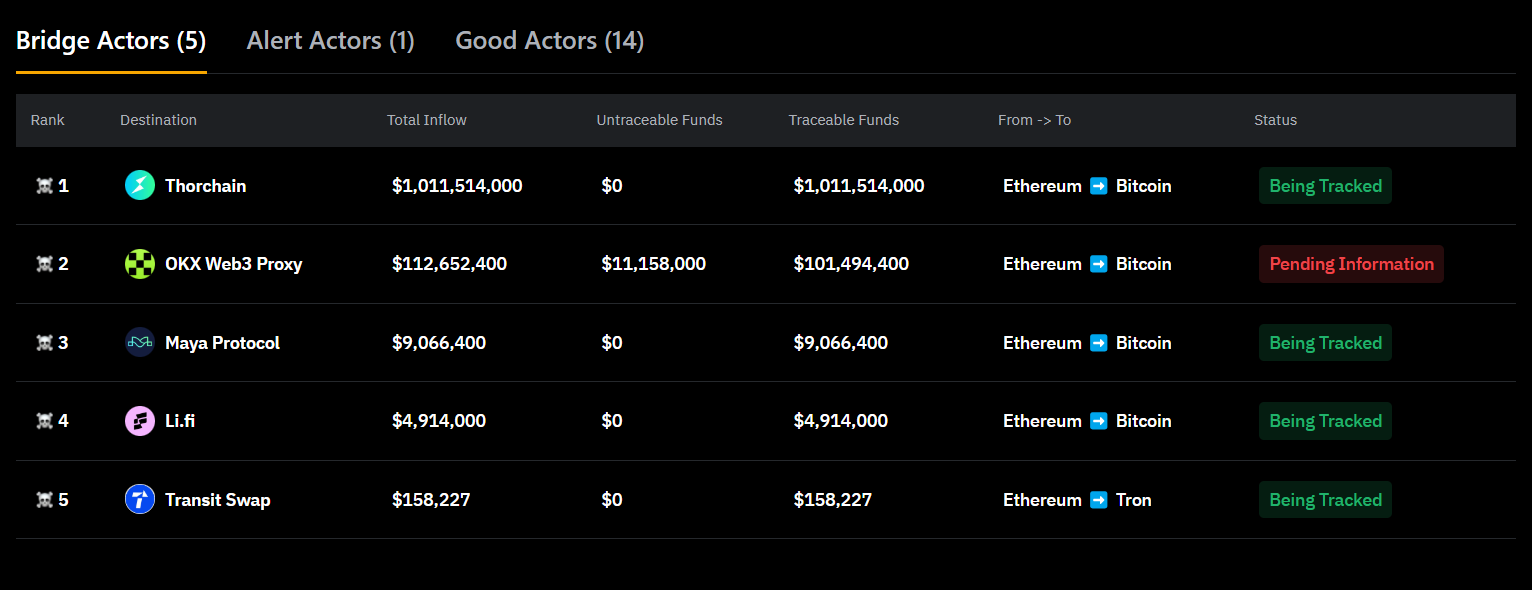Switch to the Bridge Actors tab
The image size is (1532, 590).
[111, 41]
